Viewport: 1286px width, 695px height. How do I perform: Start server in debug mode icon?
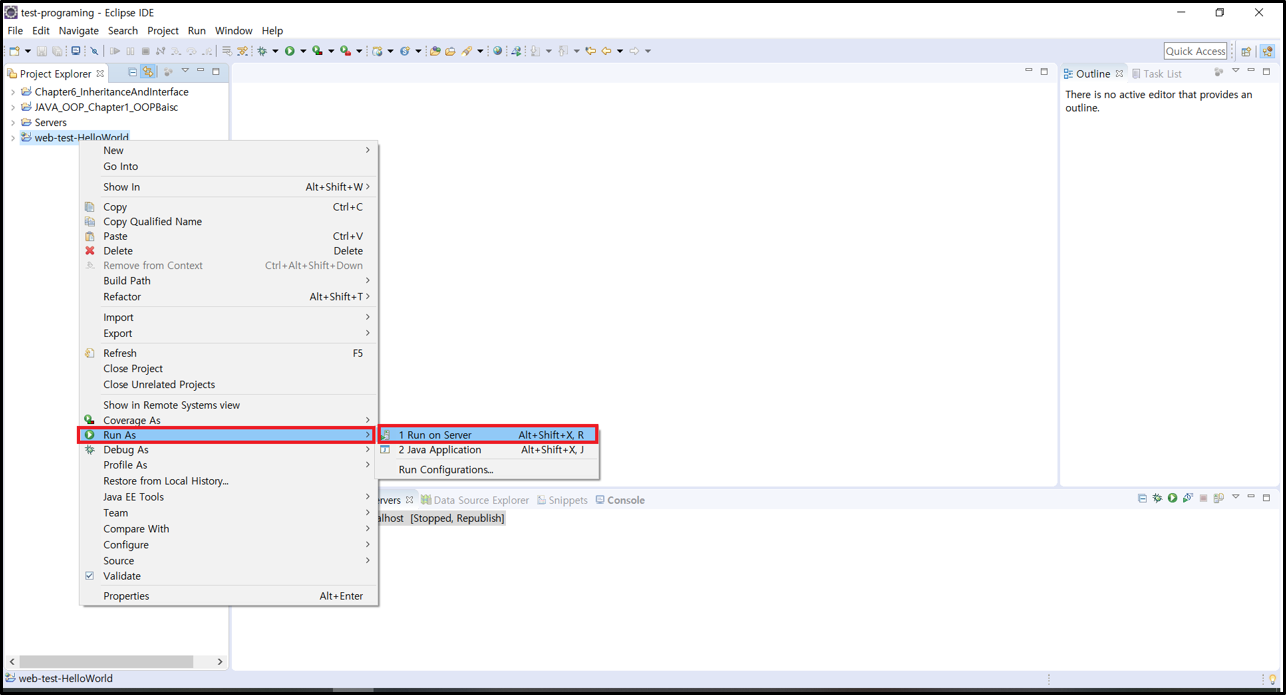click(x=1157, y=498)
